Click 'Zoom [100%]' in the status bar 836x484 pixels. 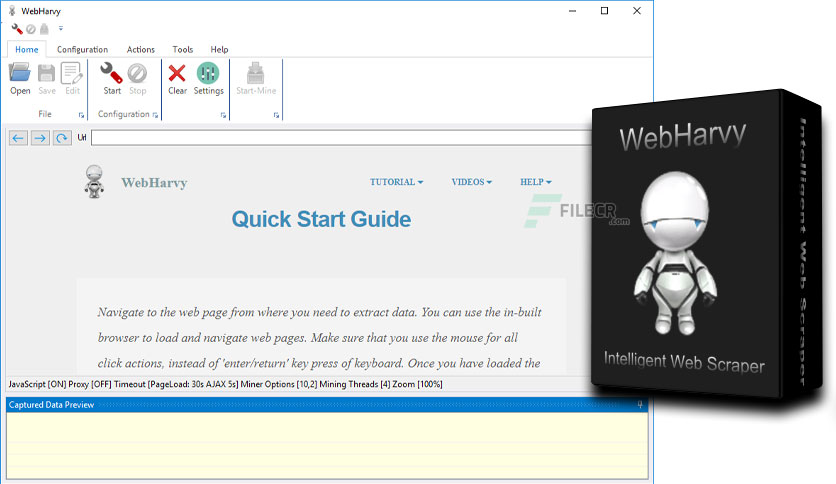[417, 384]
